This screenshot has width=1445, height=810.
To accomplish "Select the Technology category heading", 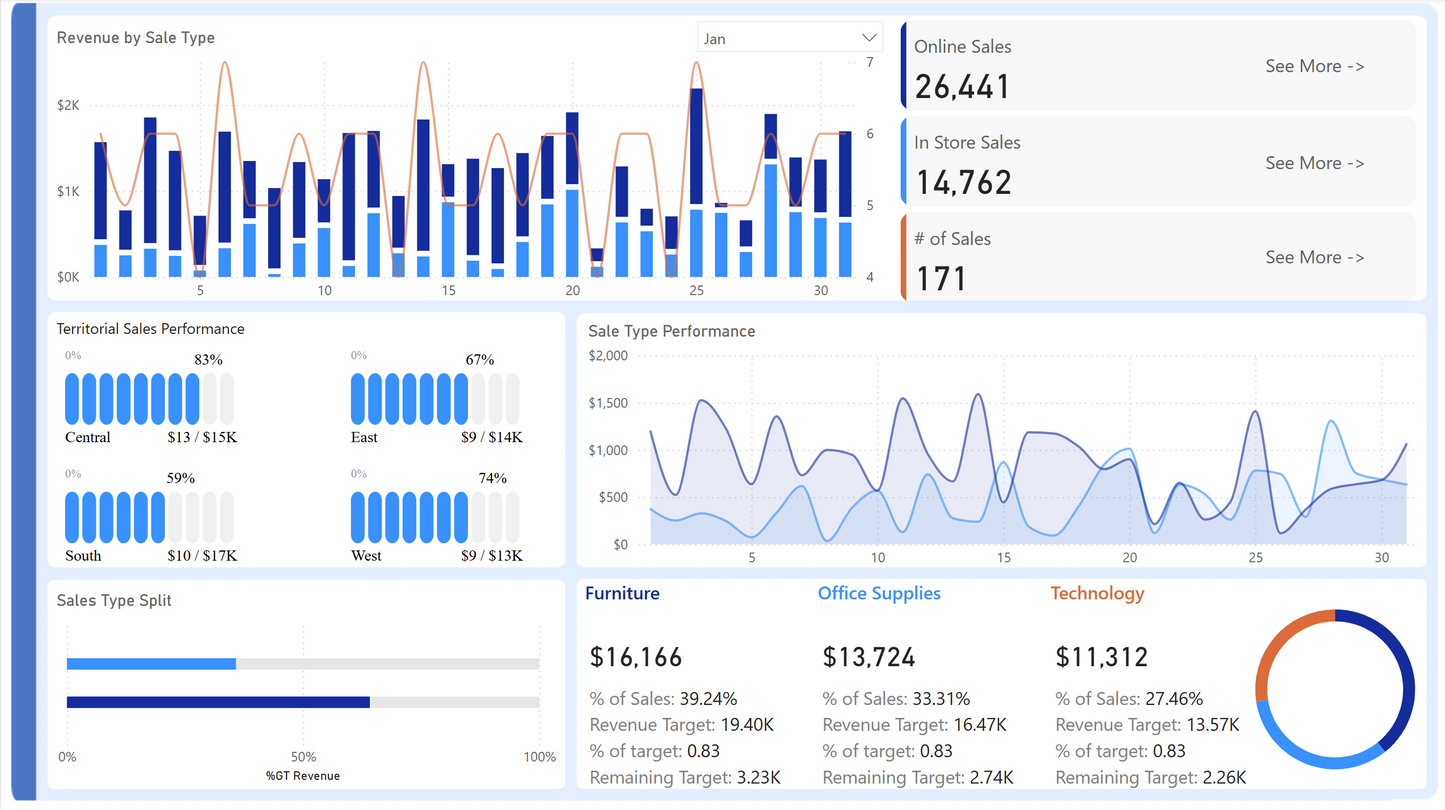I will point(1097,593).
